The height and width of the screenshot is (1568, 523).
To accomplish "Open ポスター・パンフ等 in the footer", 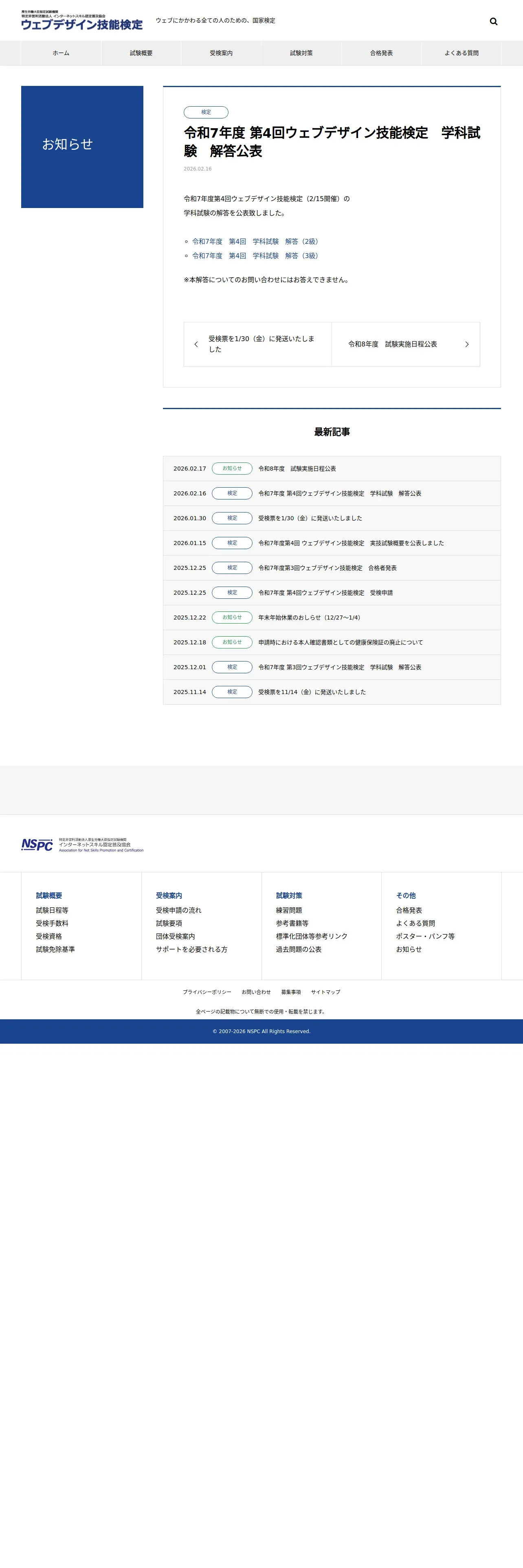I will [x=425, y=937].
